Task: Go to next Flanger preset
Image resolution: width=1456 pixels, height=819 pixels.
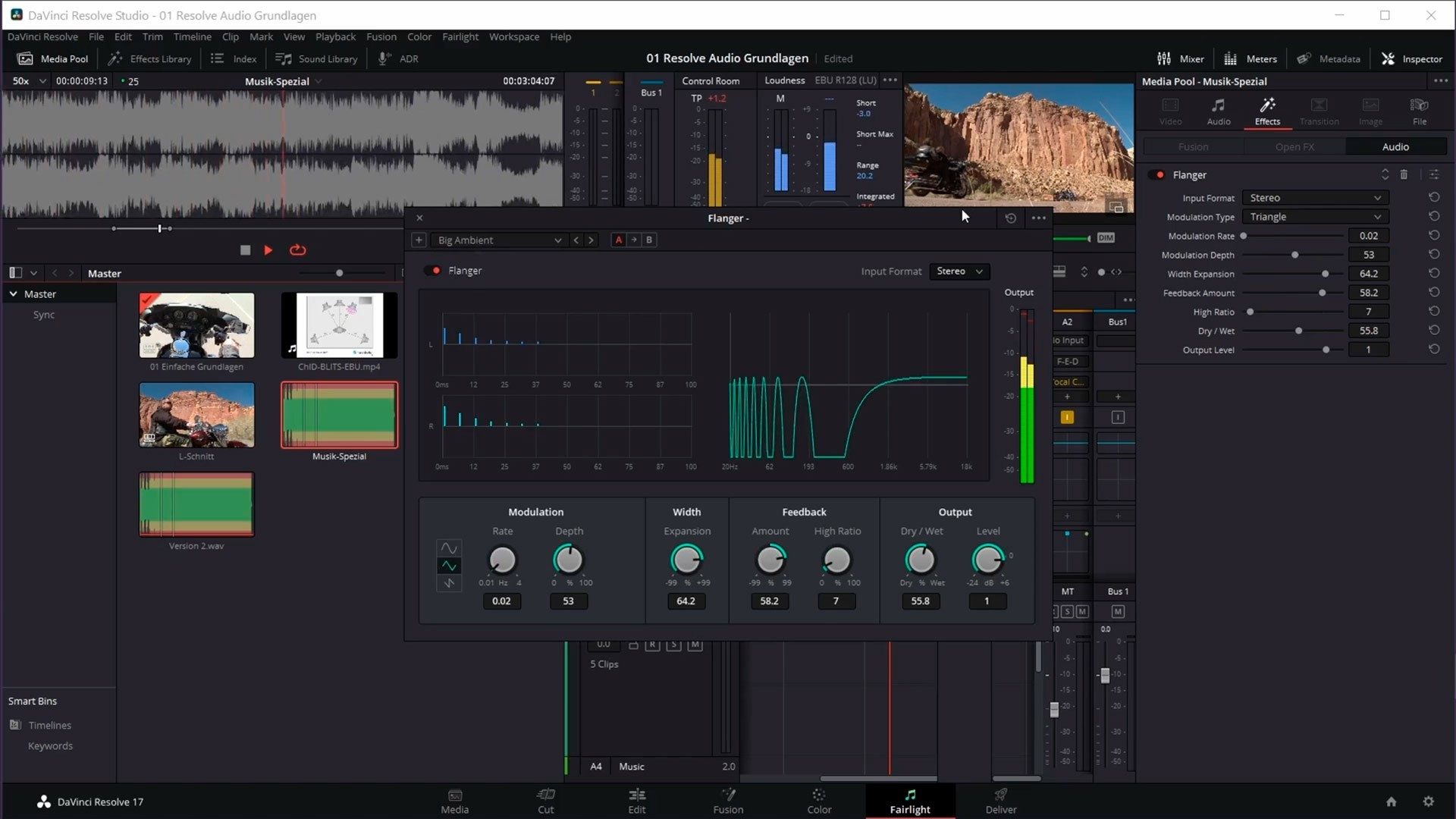Action: (591, 240)
